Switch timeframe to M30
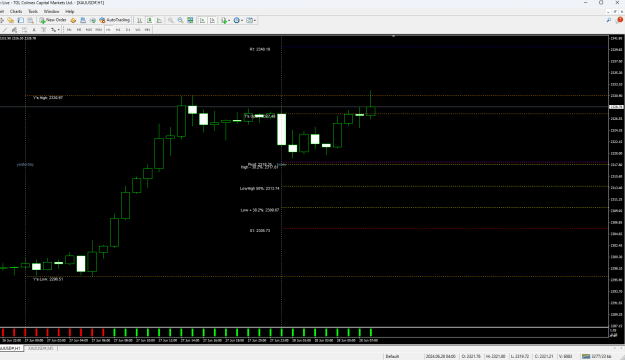Screen dimensions: 625x360 tap(98, 30)
